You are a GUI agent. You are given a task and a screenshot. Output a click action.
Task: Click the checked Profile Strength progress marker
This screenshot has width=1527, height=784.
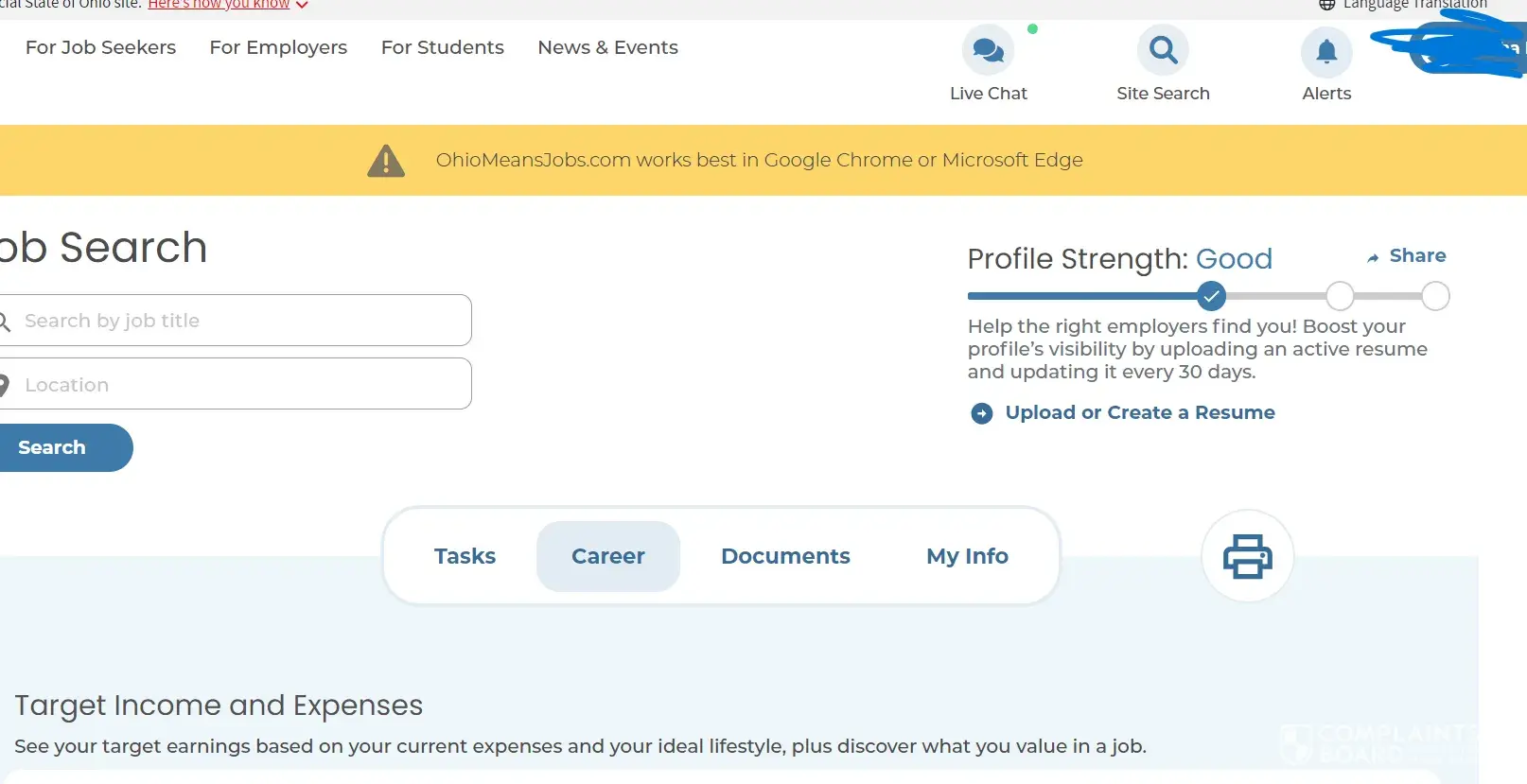pyautogui.click(x=1211, y=296)
